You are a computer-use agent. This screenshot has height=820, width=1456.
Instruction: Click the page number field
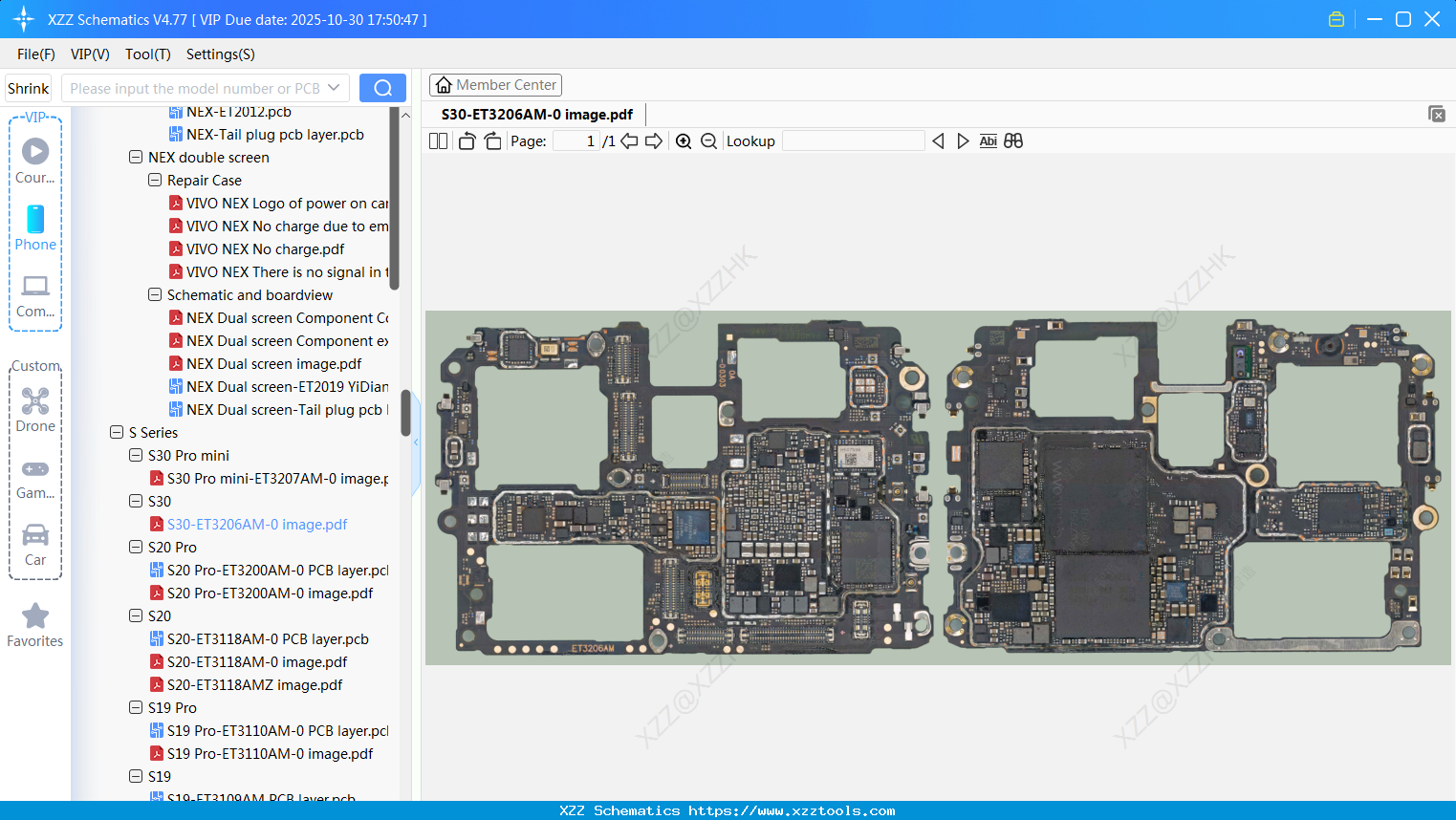pyautogui.click(x=576, y=140)
